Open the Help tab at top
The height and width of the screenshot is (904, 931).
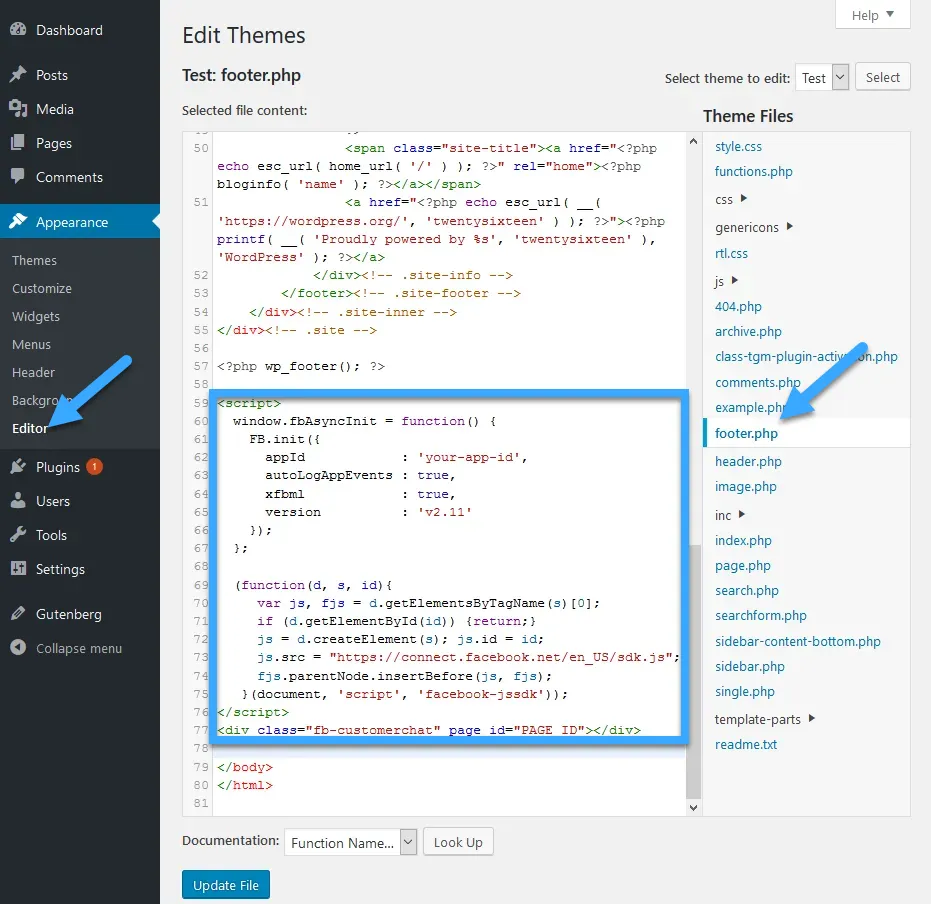point(872,15)
